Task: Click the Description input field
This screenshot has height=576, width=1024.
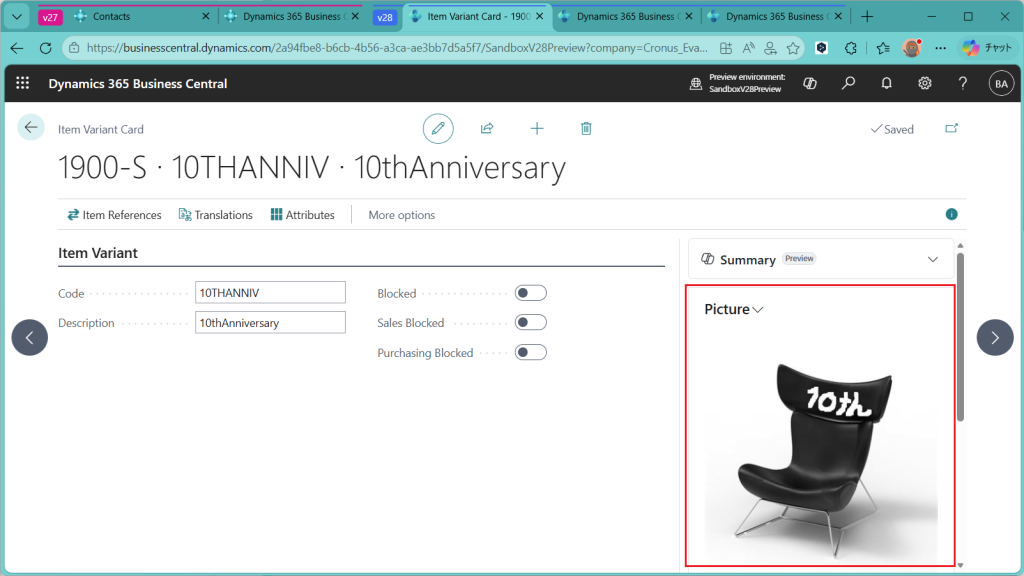Action: [270, 322]
